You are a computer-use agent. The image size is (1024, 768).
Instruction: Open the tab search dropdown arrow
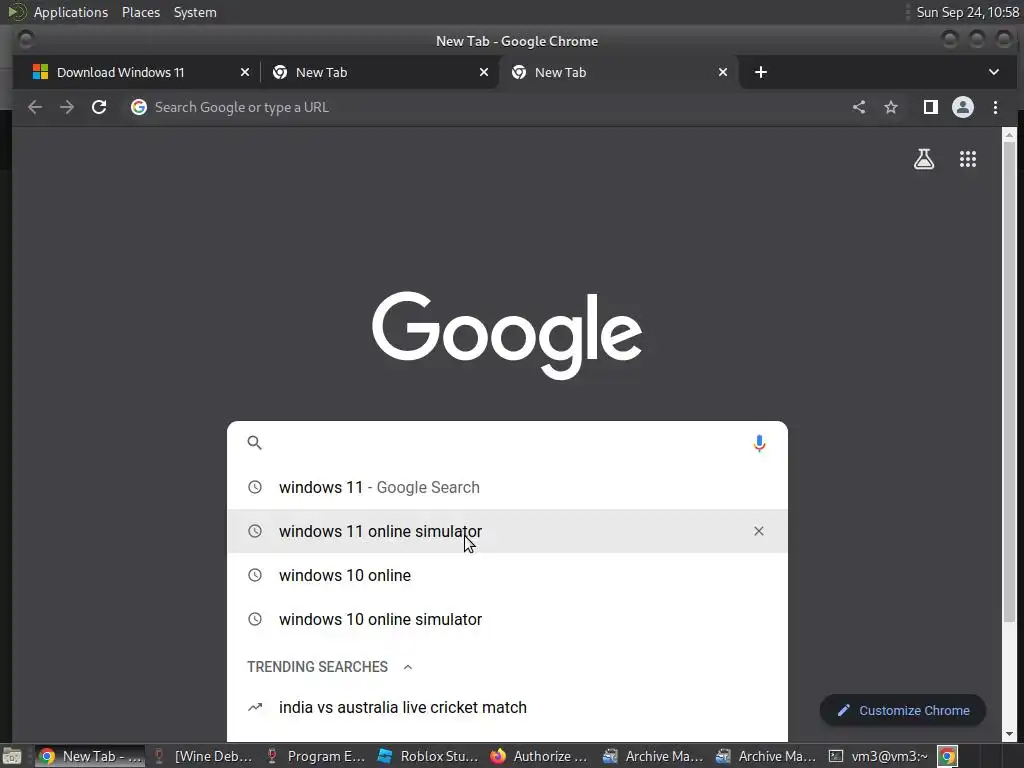coord(994,72)
